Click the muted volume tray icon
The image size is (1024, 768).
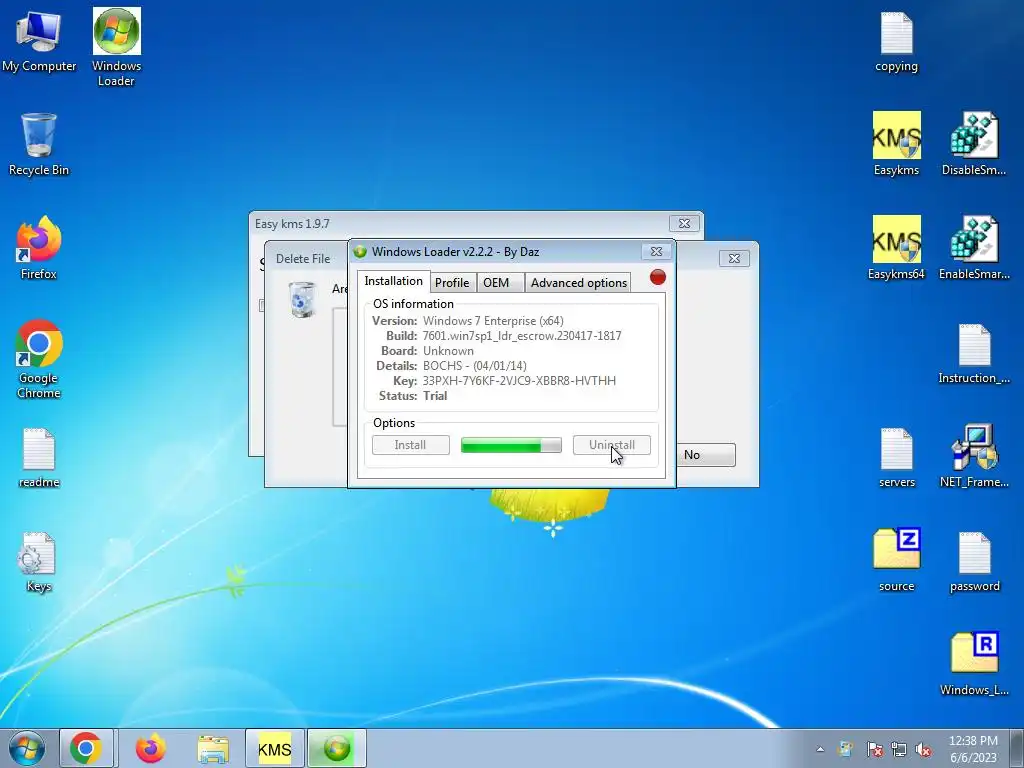pos(923,749)
